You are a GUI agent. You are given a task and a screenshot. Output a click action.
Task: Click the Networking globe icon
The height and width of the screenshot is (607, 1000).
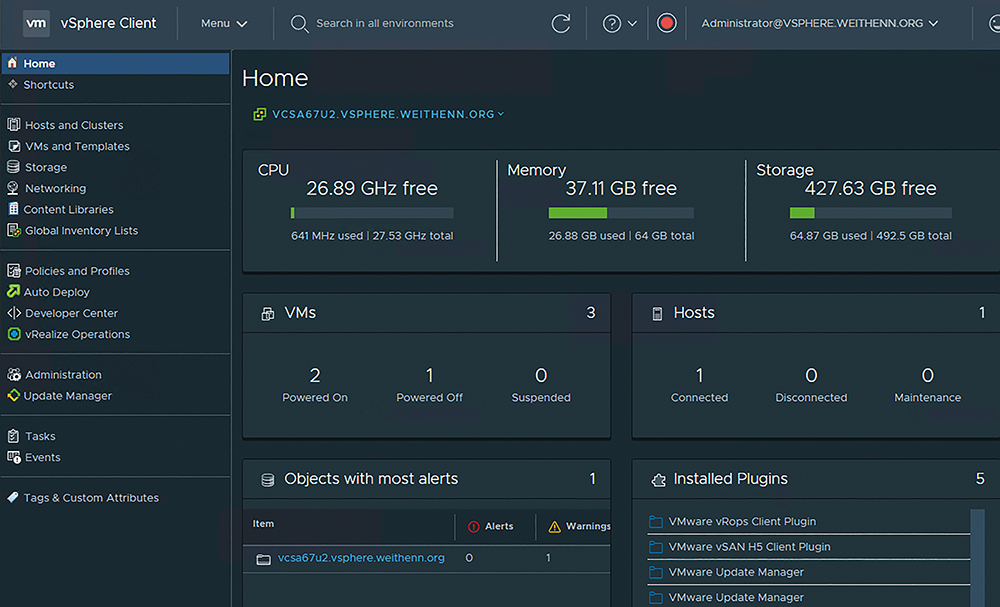[13, 187]
